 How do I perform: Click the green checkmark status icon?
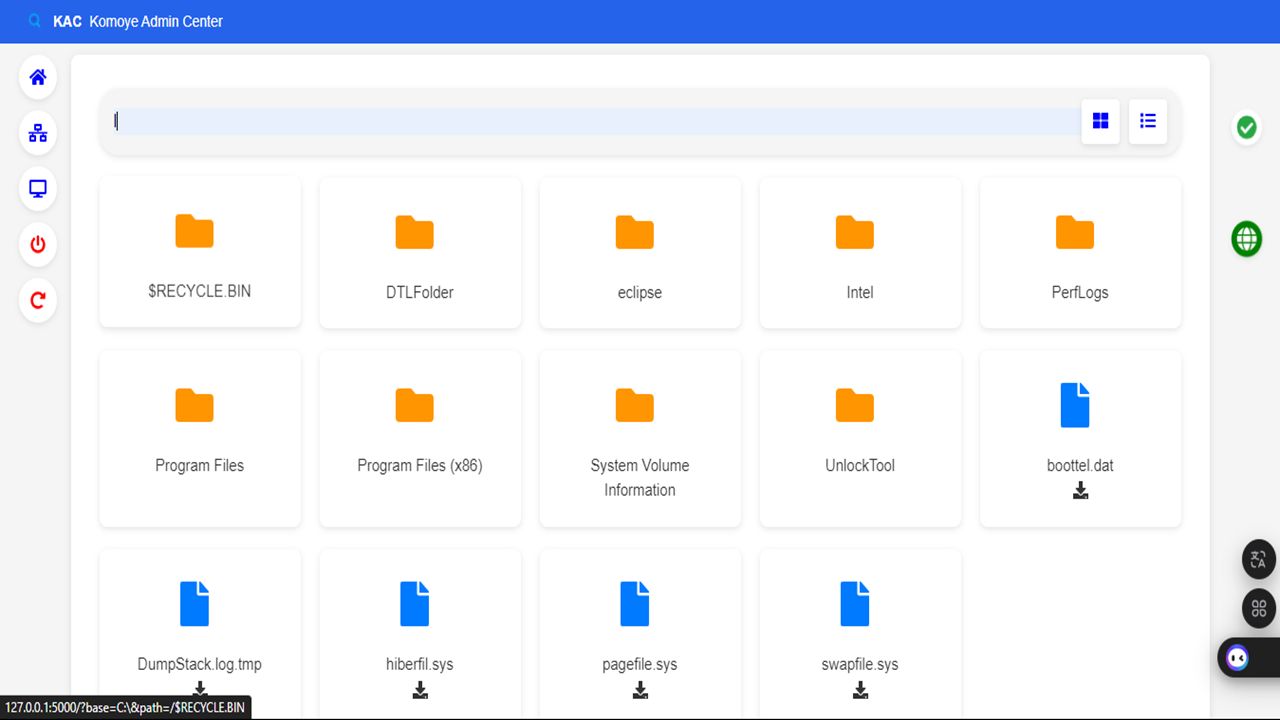(1246, 128)
